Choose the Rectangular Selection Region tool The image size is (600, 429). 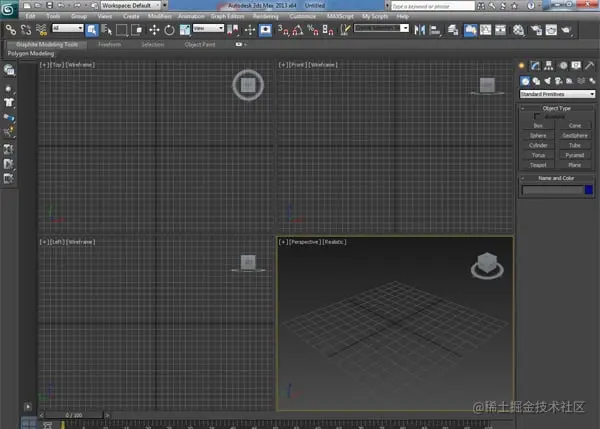[122, 30]
